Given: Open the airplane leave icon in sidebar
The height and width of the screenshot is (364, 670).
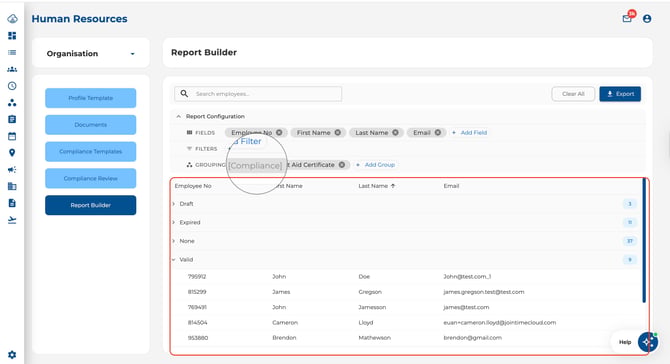Looking at the screenshot, I should [12, 220].
